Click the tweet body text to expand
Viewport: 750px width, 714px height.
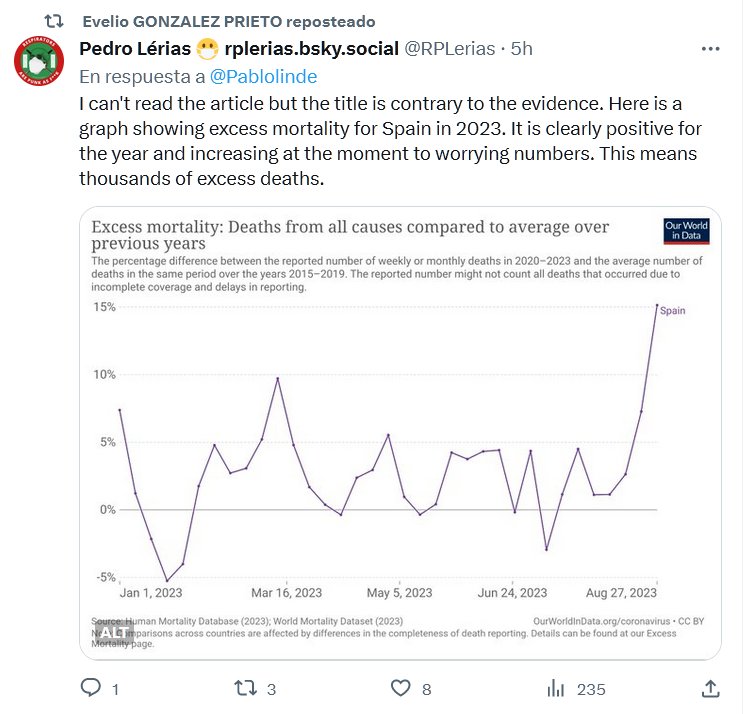tap(390, 141)
